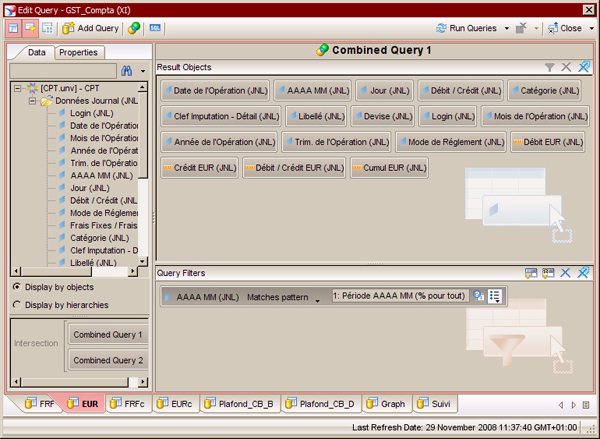
Task: Click the Débit EUR (JNL) result object
Action: coord(547,142)
